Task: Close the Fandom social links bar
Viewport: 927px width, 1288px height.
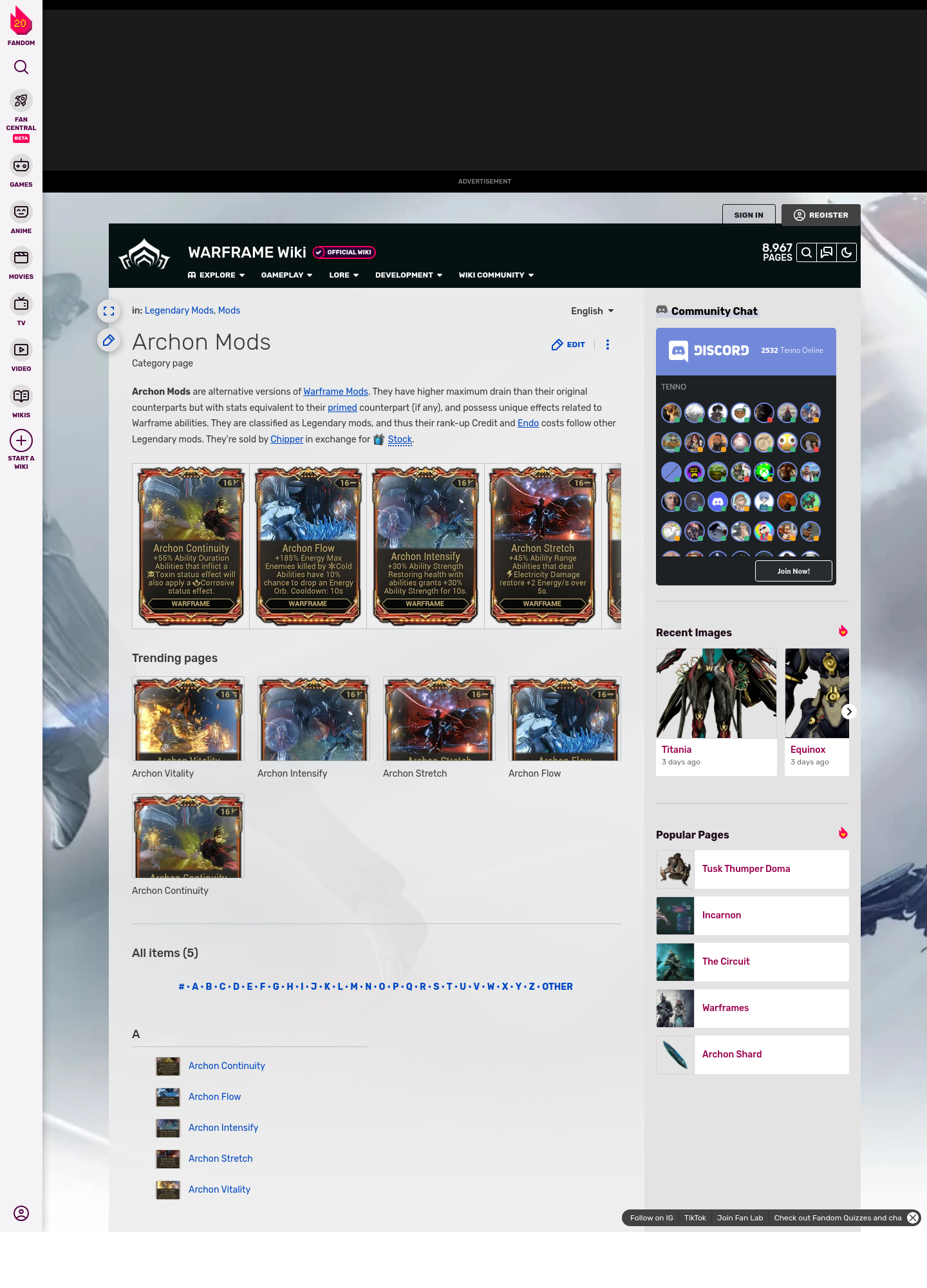Action: point(912,1218)
